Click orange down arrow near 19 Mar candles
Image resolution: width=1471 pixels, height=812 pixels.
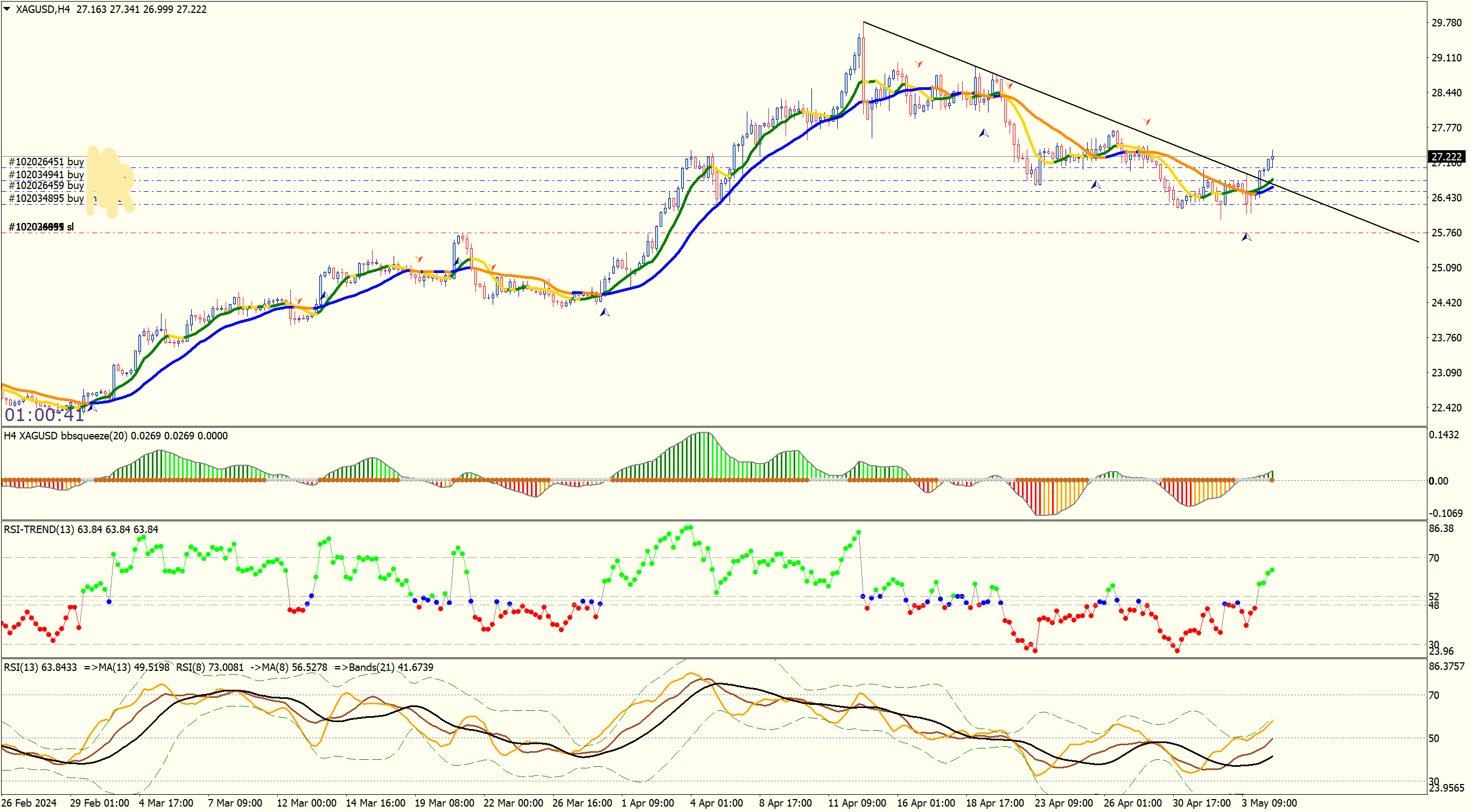tap(419, 259)
